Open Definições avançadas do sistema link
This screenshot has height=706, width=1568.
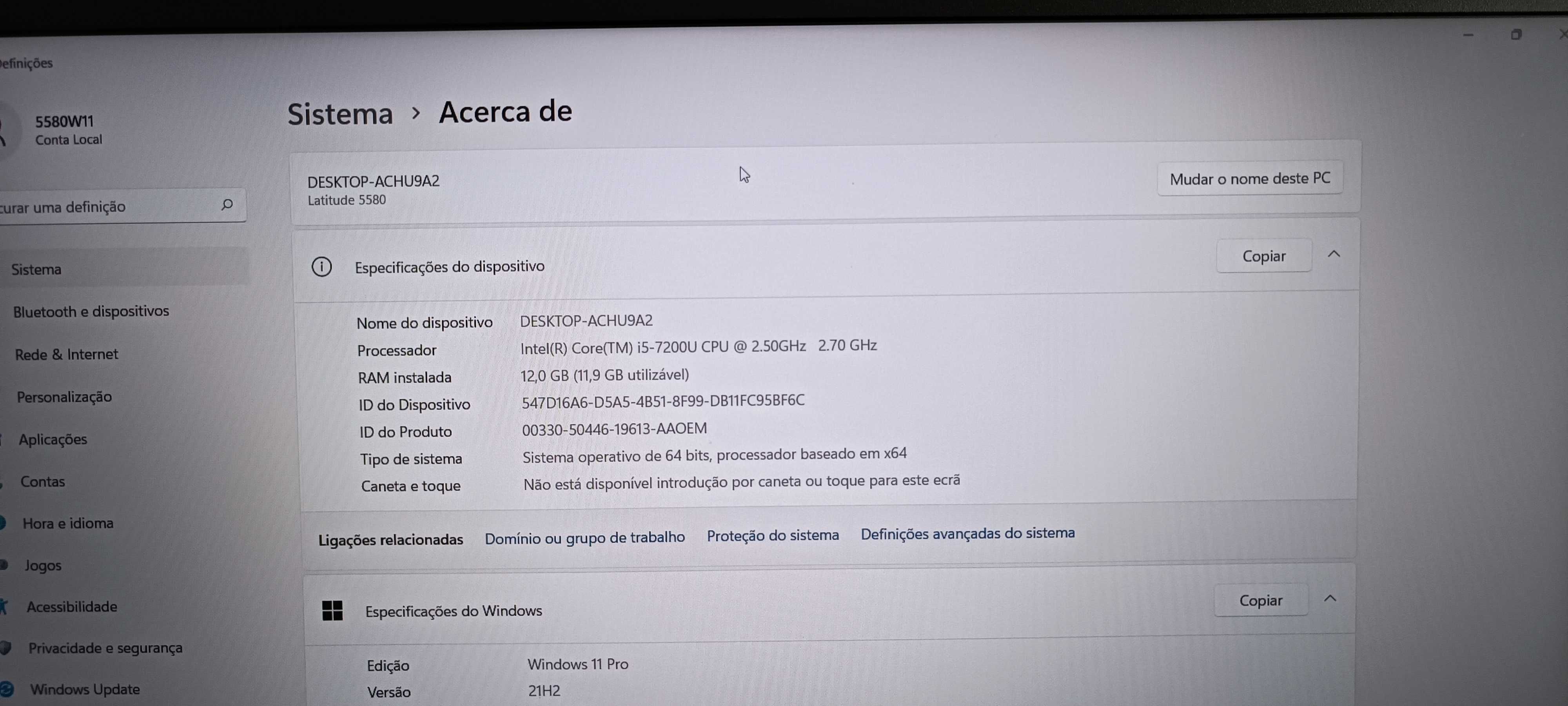pyautogui.click(x=967, y=533)
